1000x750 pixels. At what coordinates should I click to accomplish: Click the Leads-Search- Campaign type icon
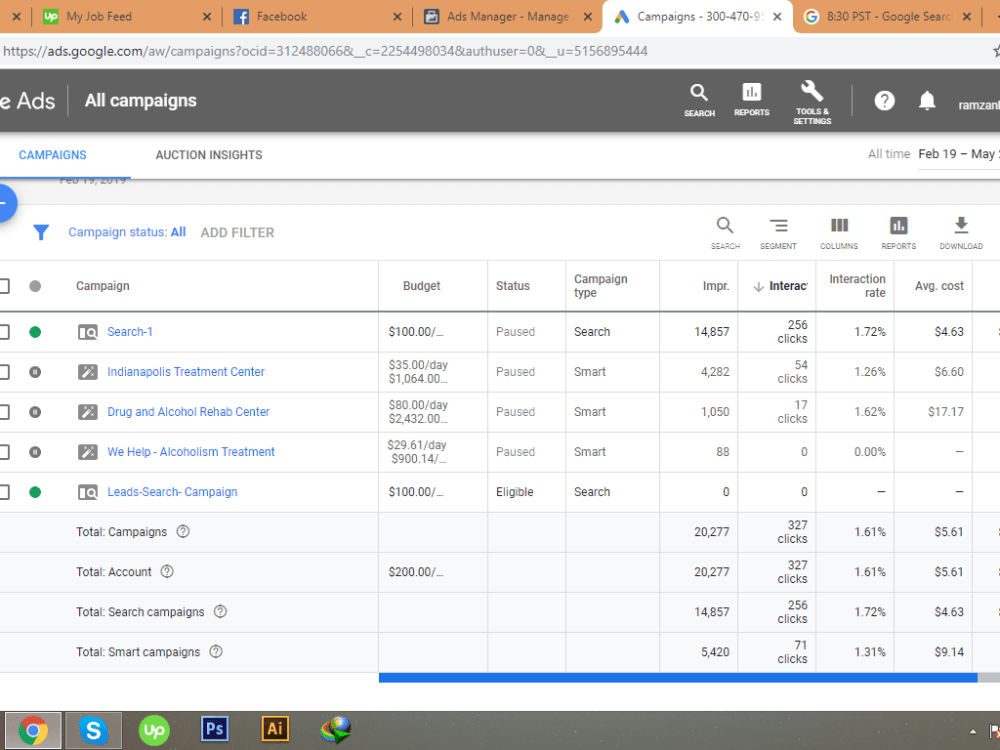coord(87,492)
